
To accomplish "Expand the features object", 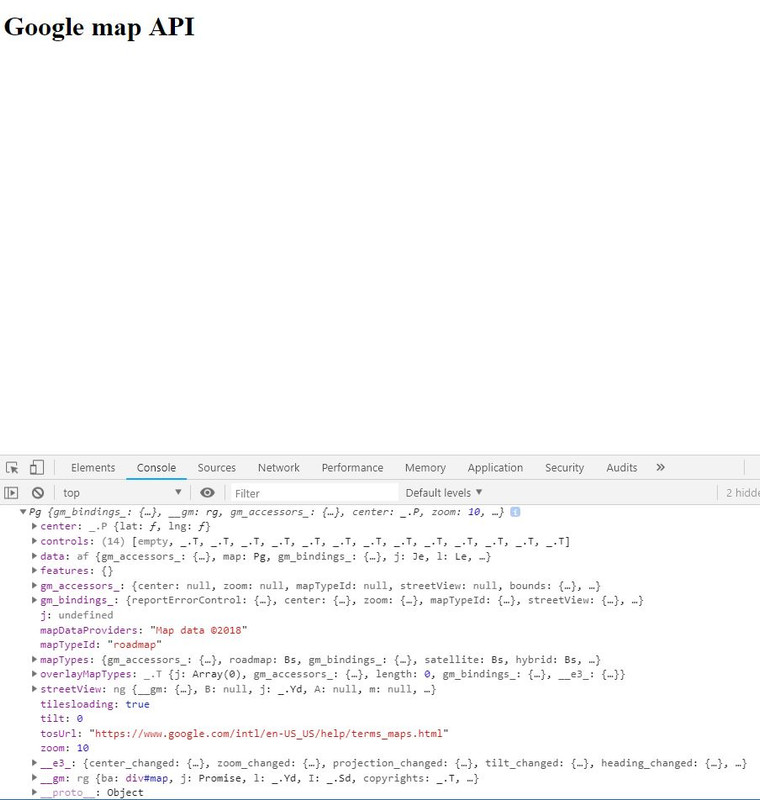I will pyautogui.click(x=34, y=570).
